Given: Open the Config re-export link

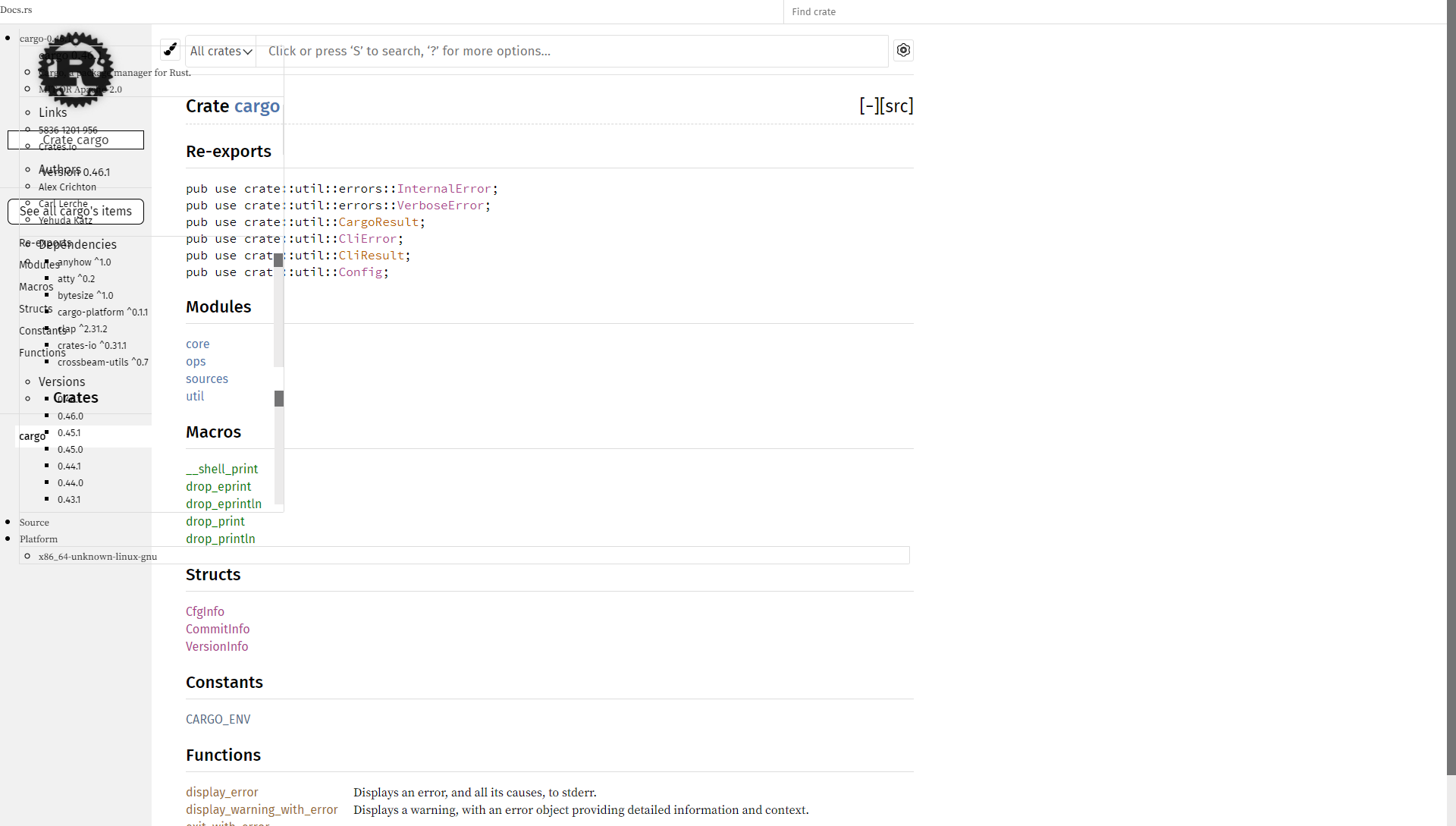Looking at the screenshot, I should [360, 272].
